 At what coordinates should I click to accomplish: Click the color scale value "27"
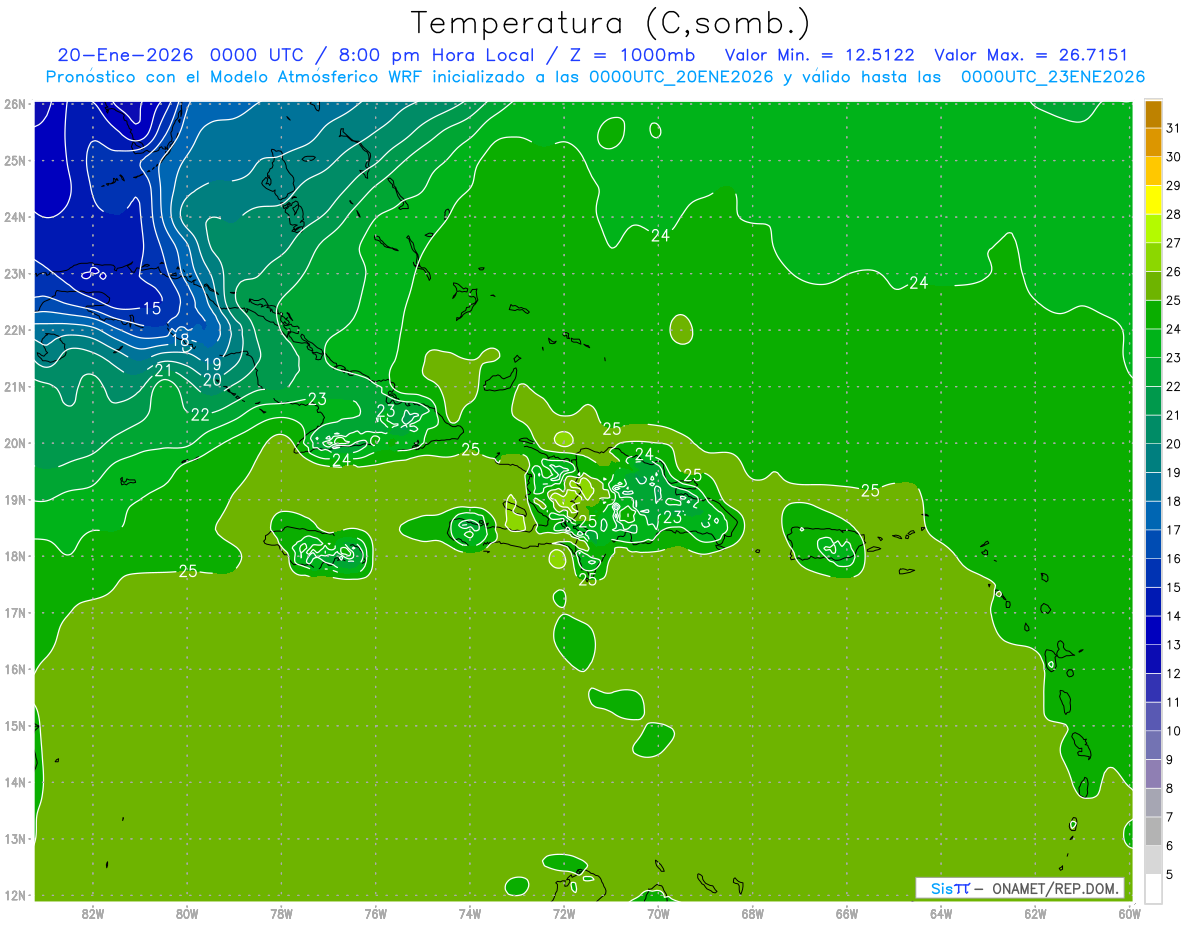(x=1173, y=243)
